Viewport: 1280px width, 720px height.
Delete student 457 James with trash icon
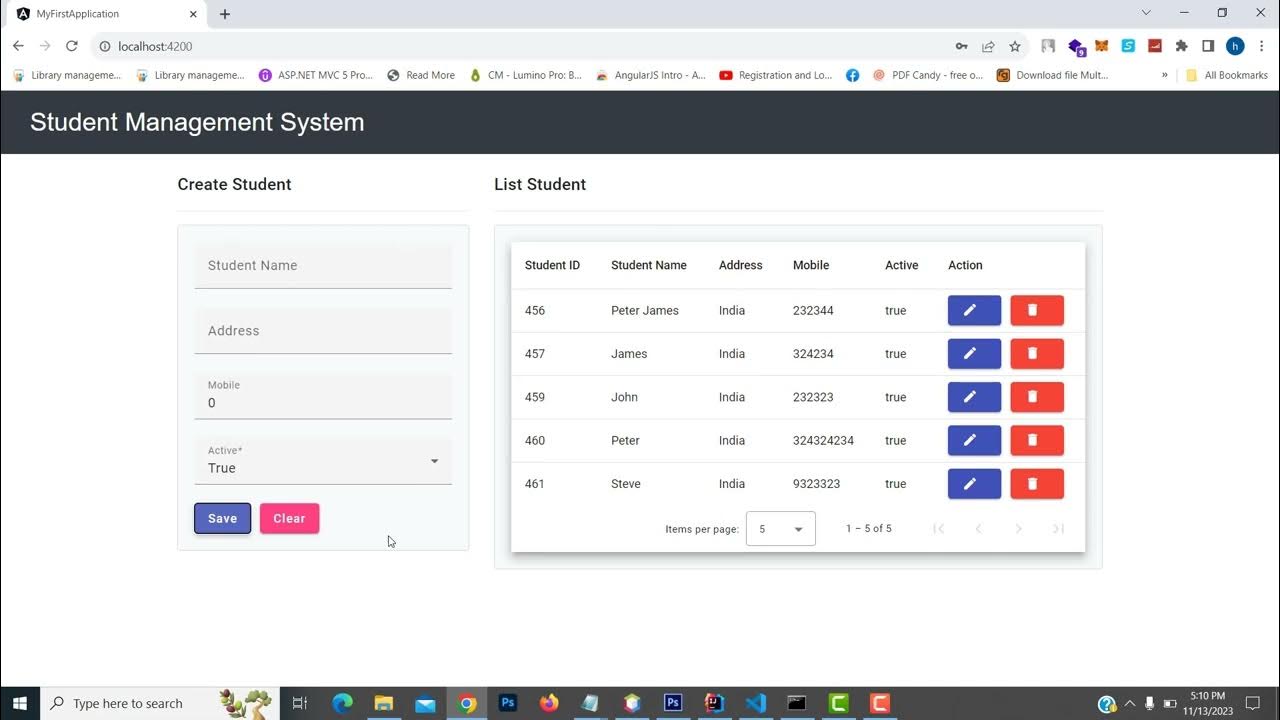(1037, 354)
